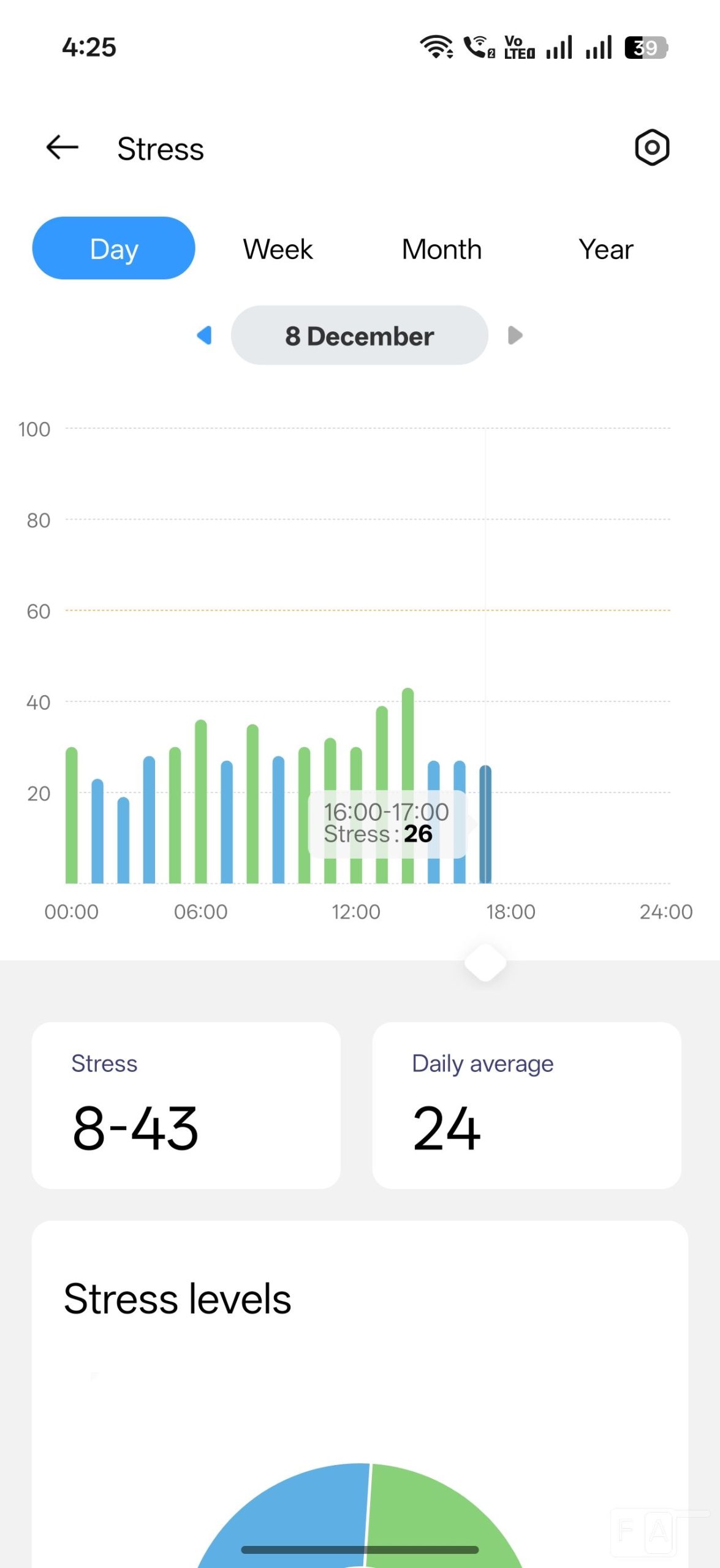This screenshot has height=1568, width=720.
Task: Tap the battery indicator icon
Action: point(645,47)
